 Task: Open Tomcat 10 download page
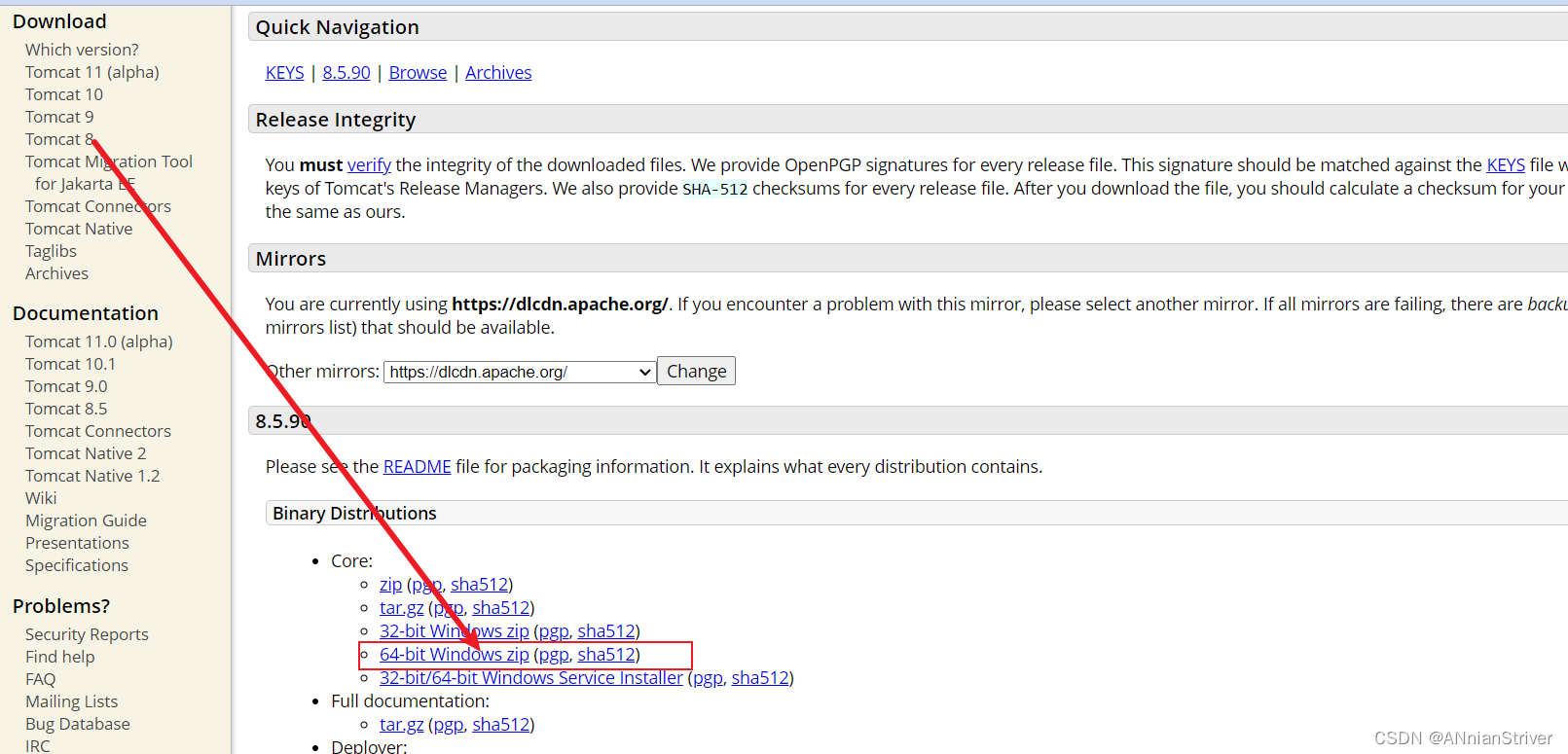point(64,94)
